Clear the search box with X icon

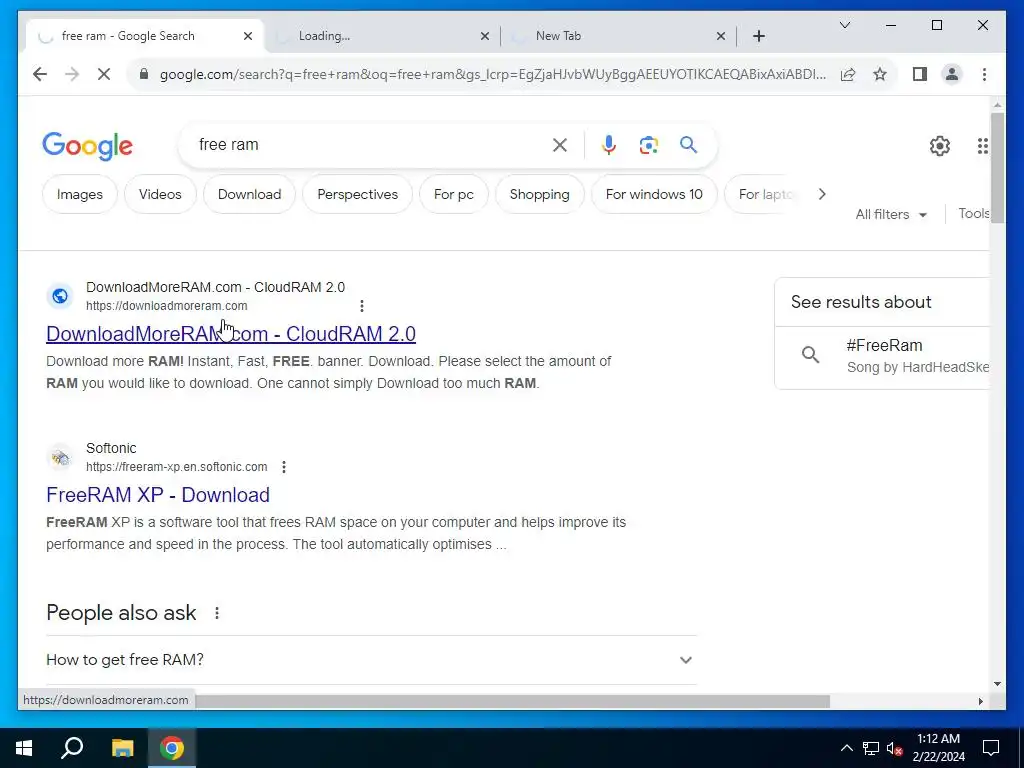560,145
